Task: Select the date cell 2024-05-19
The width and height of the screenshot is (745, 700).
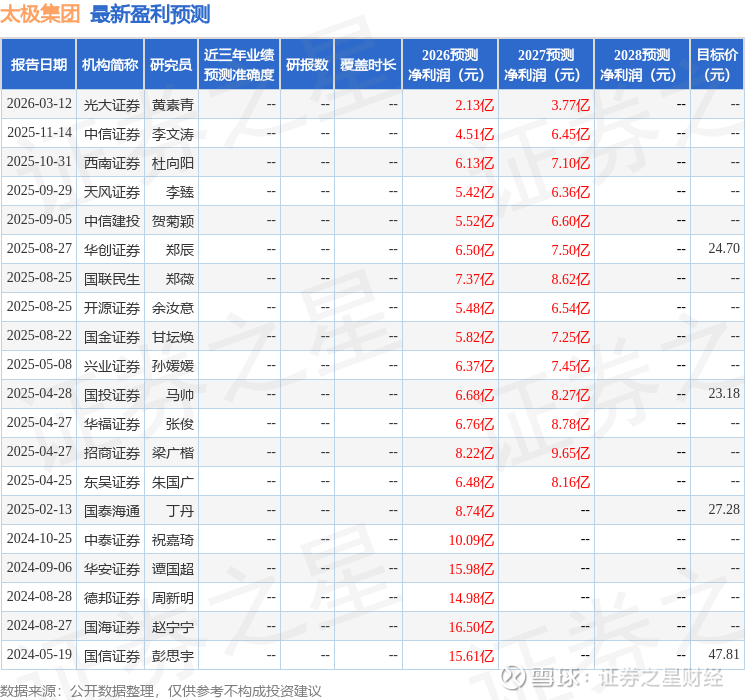Action: coord(39,655)
